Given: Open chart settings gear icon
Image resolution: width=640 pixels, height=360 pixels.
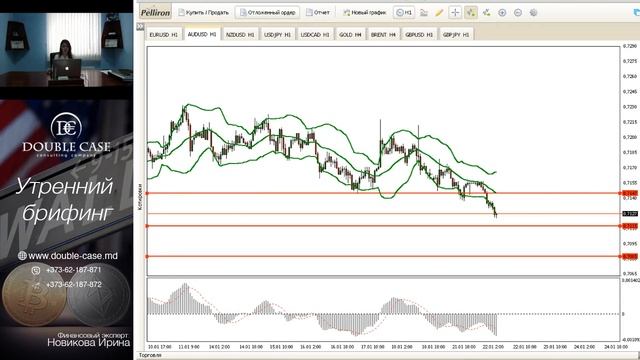Looking at the screenshot, I should point(533,13).
